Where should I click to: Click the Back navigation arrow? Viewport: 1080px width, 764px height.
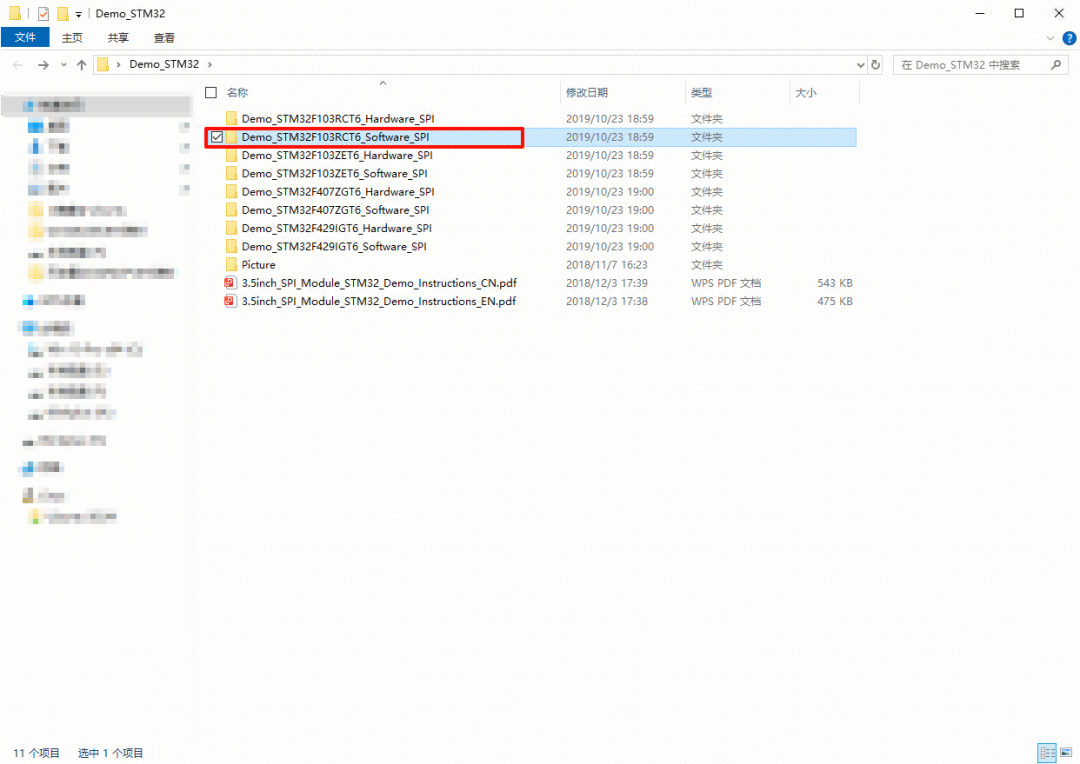coord(18,65)
